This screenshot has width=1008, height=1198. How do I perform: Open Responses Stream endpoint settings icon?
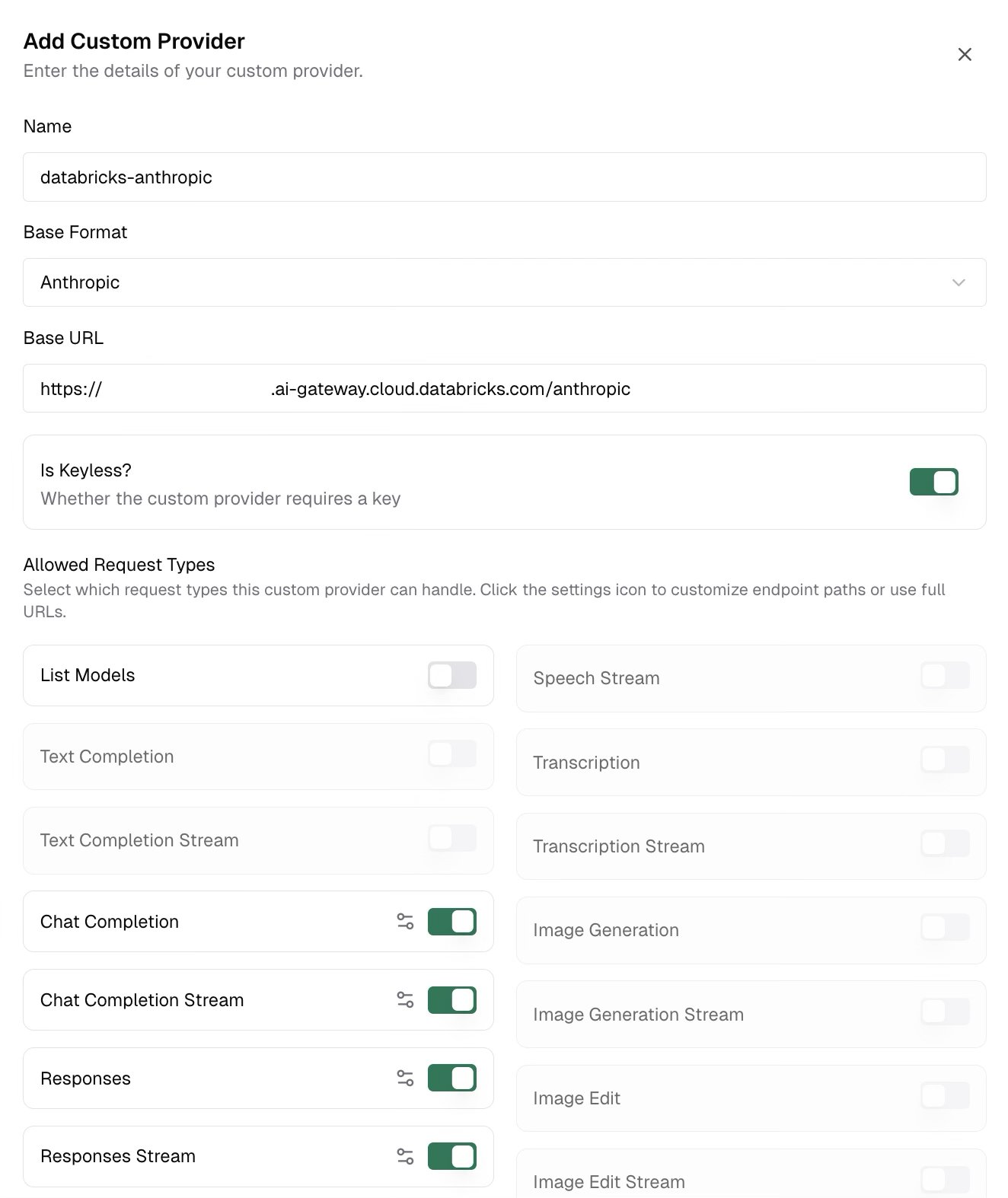coord(405,1157)
